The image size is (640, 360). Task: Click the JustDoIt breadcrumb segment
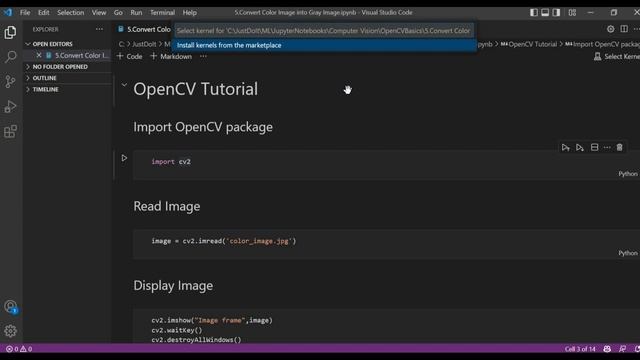[x=144, y=44]
